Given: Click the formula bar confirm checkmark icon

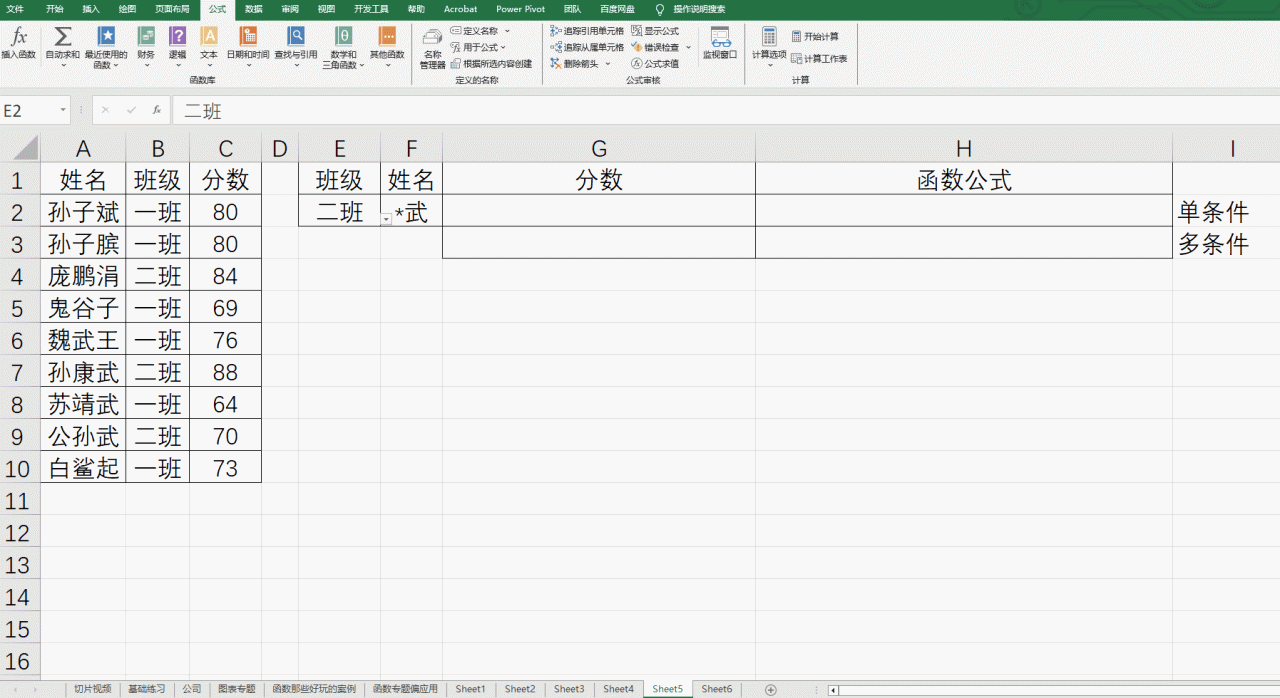Looking at the screenshot, I should (131, 111).
